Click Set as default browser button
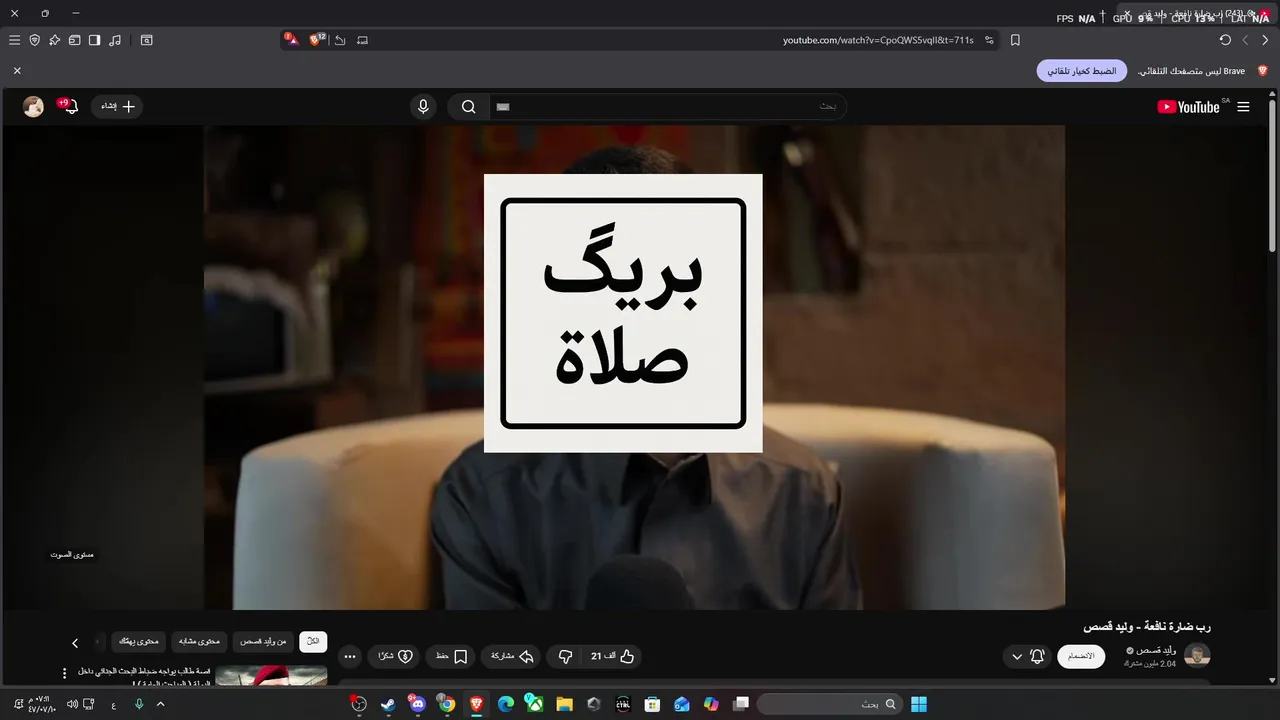The width and height of the screenshot is (1280, 720). pyautogui.click(x=1082, y=71)
